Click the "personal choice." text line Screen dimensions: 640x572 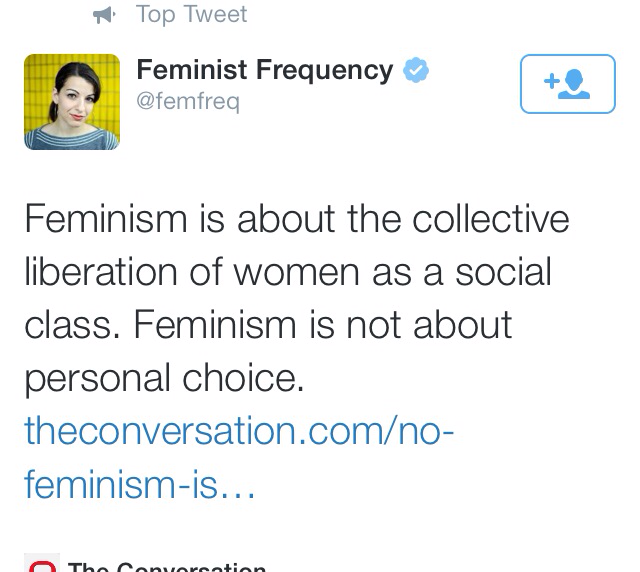coord(164,378)
